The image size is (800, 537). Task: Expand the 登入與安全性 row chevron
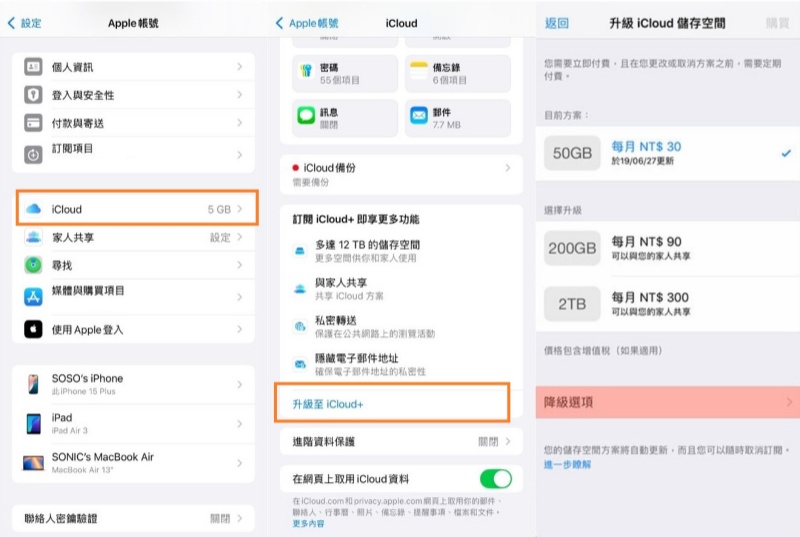click(x=239, y=95)
